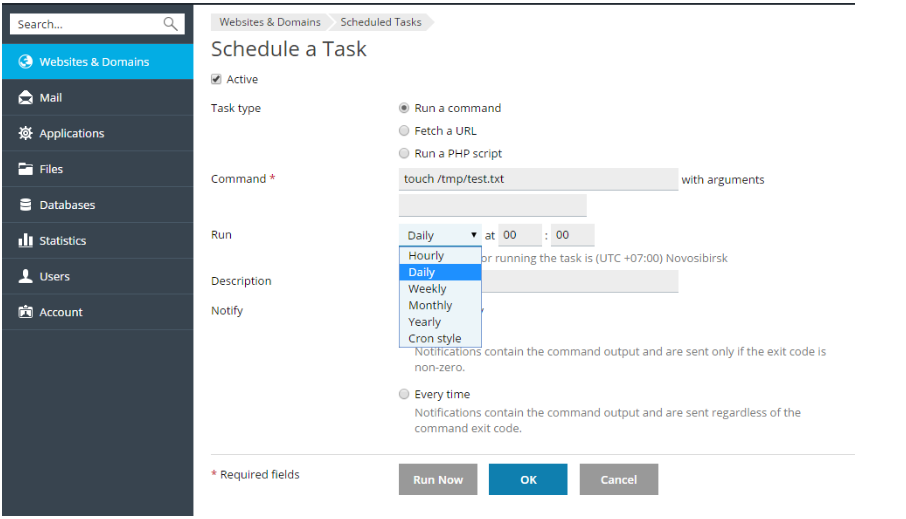Open Databases section

(x=98, y=205)
